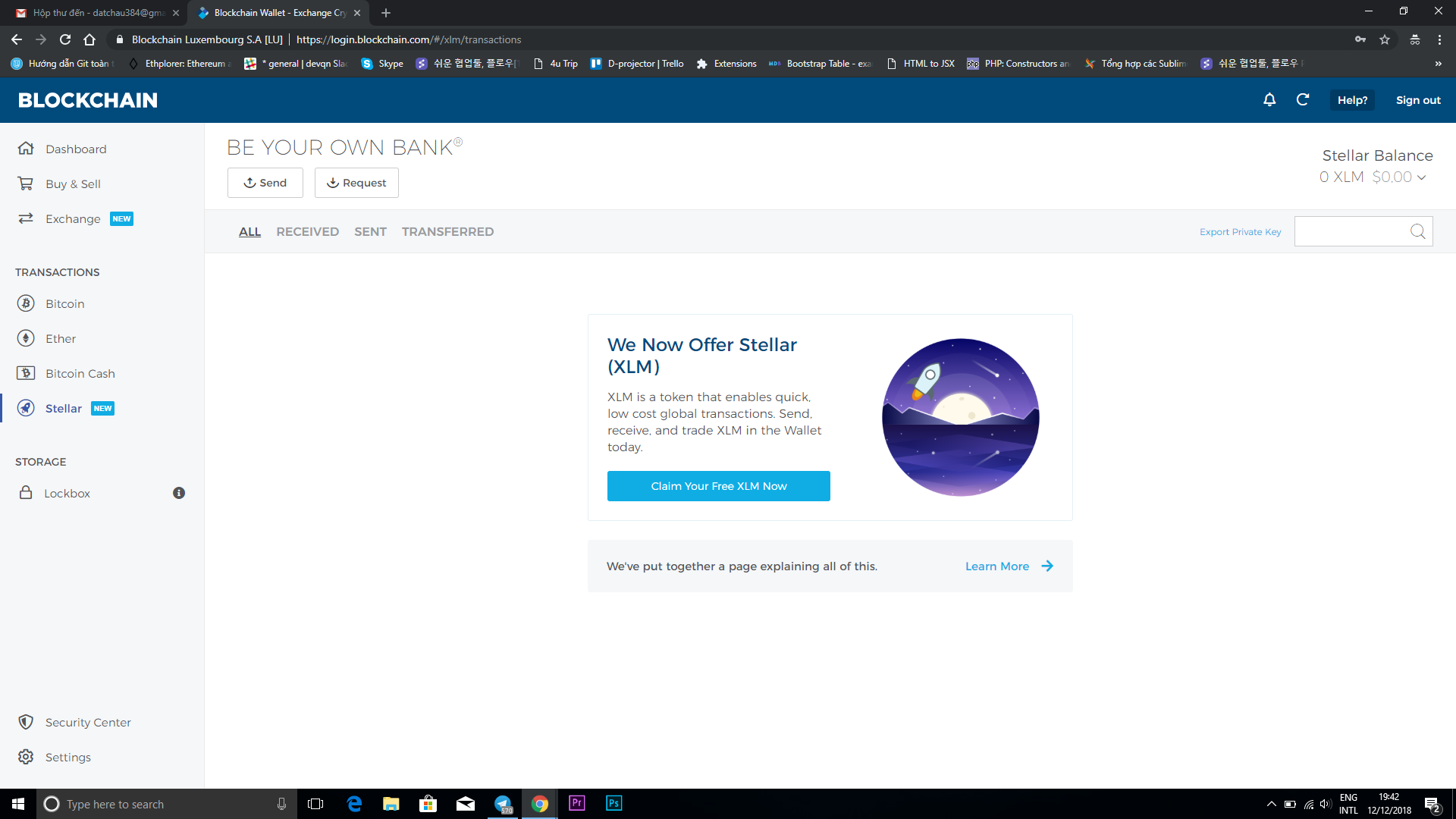
Task: Click the refresh icon in header
Action: click(x=1303, y=100)
